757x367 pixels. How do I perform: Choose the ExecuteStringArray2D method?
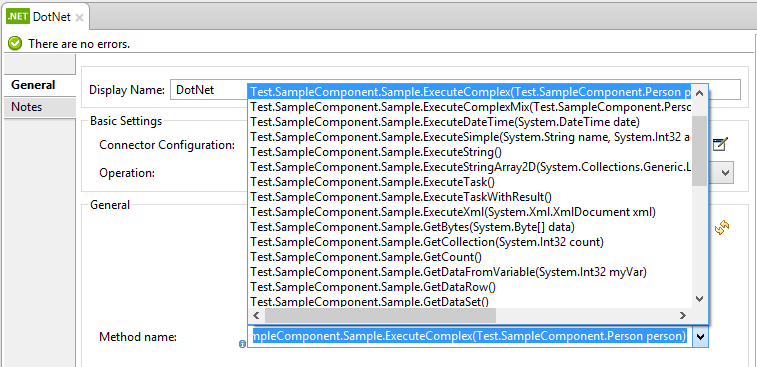(470, 167)
